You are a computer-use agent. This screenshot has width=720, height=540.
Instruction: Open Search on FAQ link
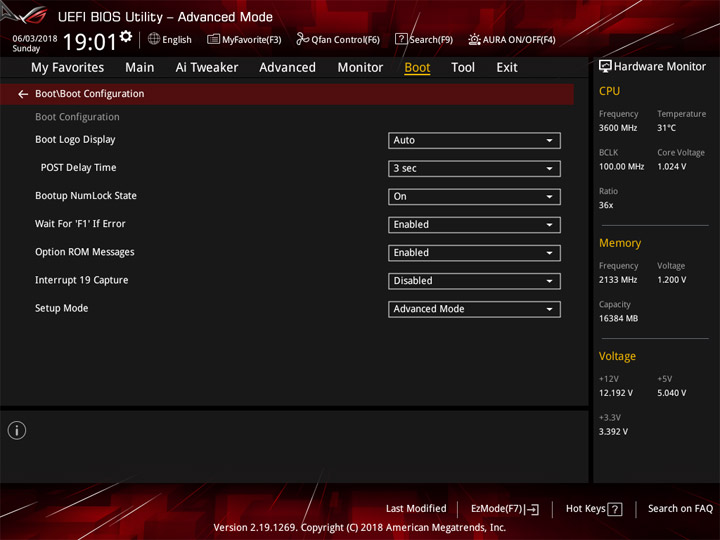tap(681, 509)
